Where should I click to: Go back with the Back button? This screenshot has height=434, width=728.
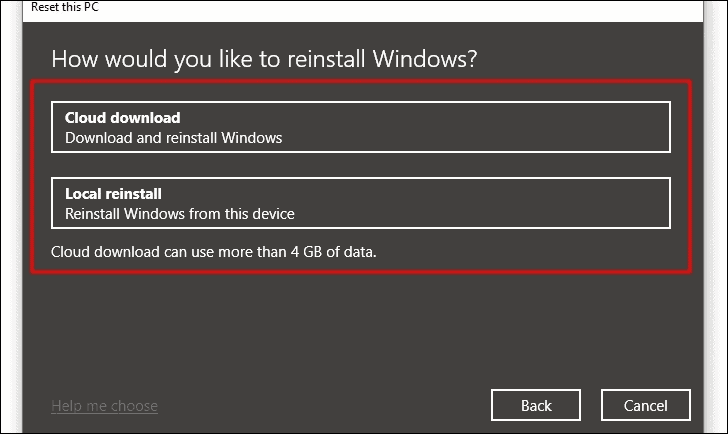pos(536,405)
